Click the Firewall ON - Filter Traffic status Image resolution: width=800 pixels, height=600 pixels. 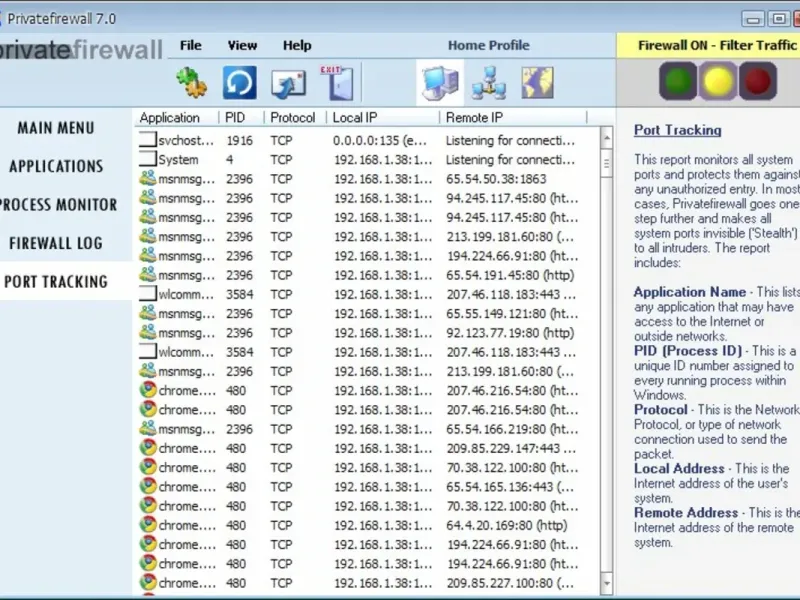(717, 45)
